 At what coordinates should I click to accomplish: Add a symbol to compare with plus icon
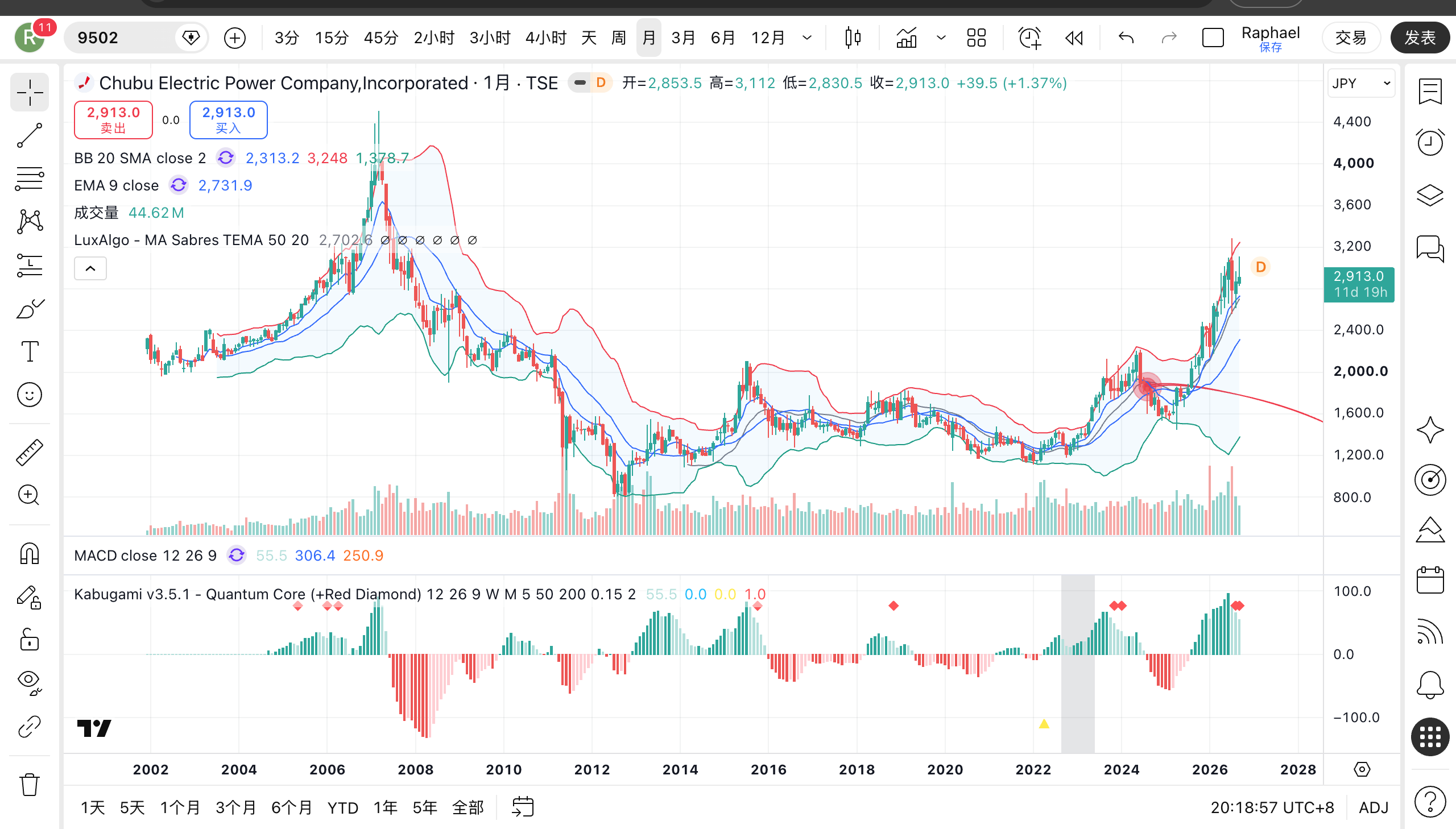[x=234, y=38]
